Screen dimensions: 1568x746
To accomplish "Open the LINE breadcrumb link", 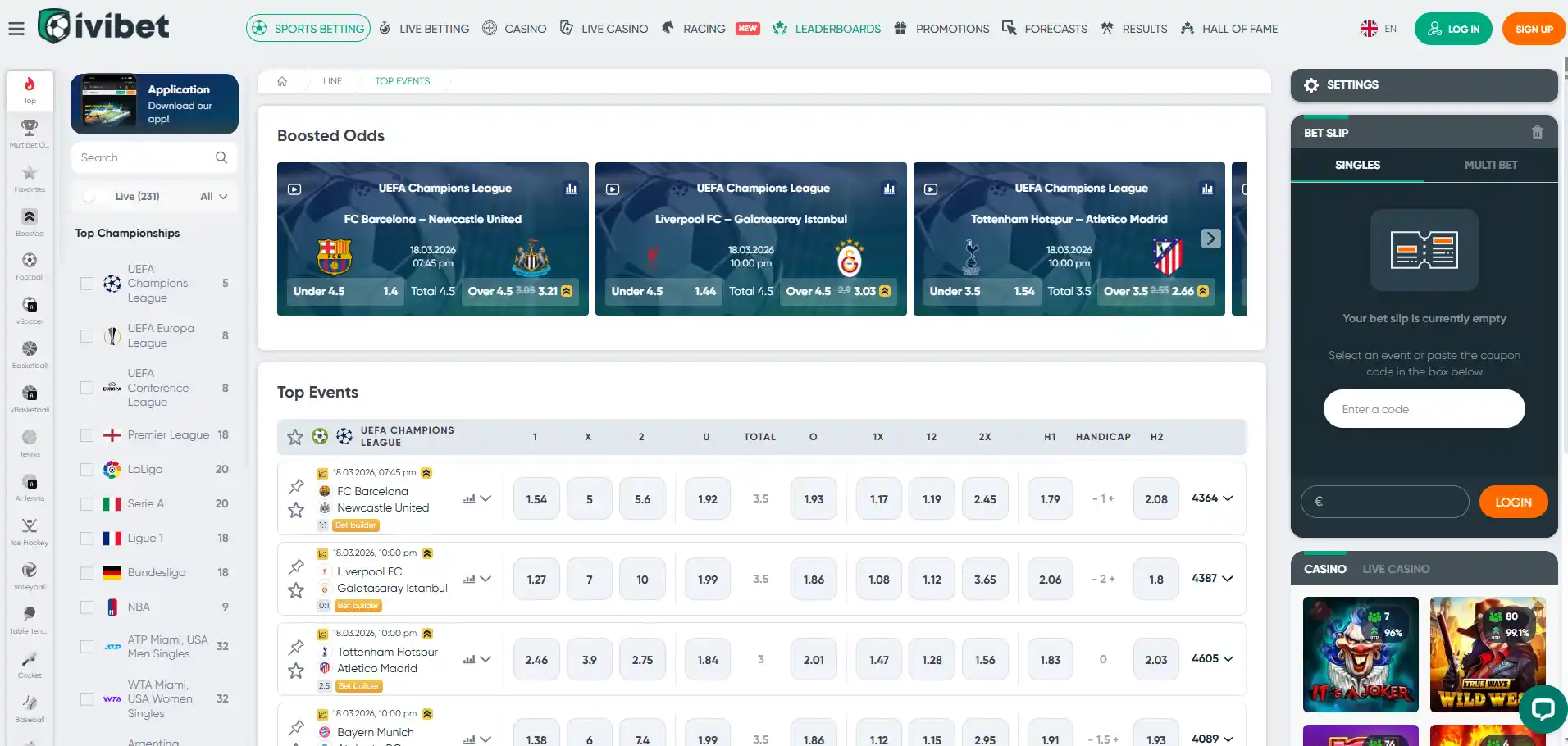I will pyautogui.click(x=332, y=81).
